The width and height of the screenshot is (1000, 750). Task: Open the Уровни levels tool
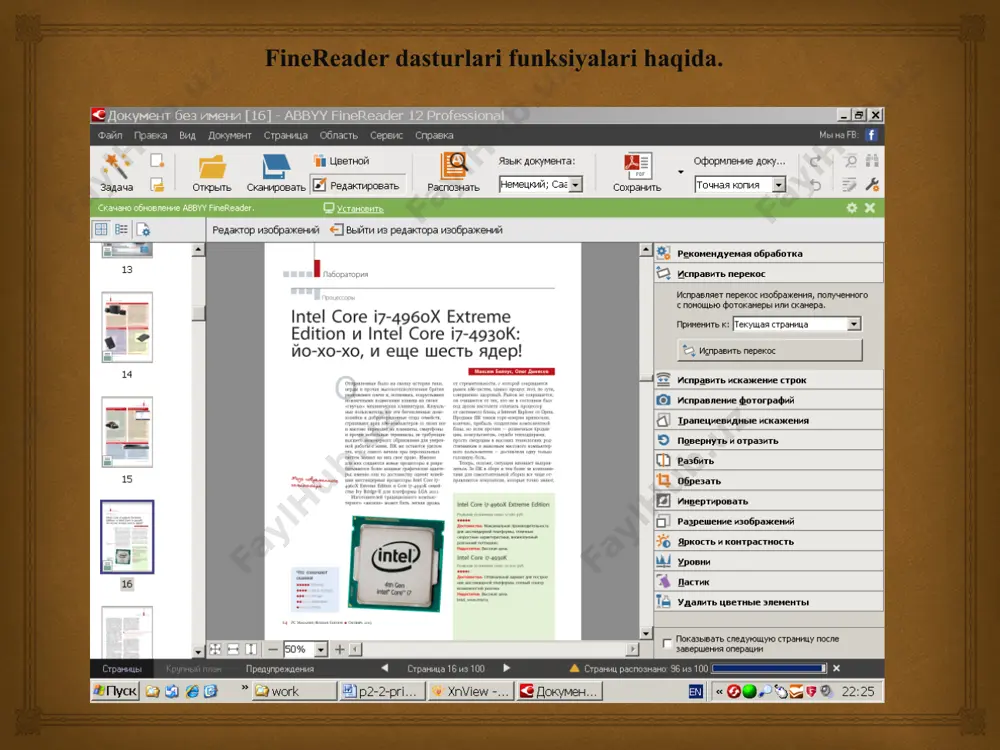pyautogui.click(x=768, y=562)
